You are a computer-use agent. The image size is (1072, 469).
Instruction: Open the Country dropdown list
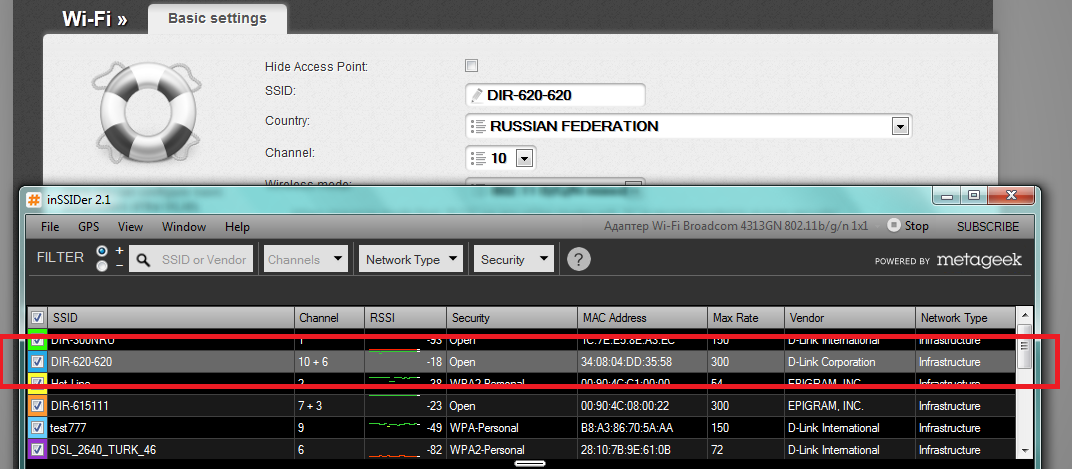pos(900,127)
